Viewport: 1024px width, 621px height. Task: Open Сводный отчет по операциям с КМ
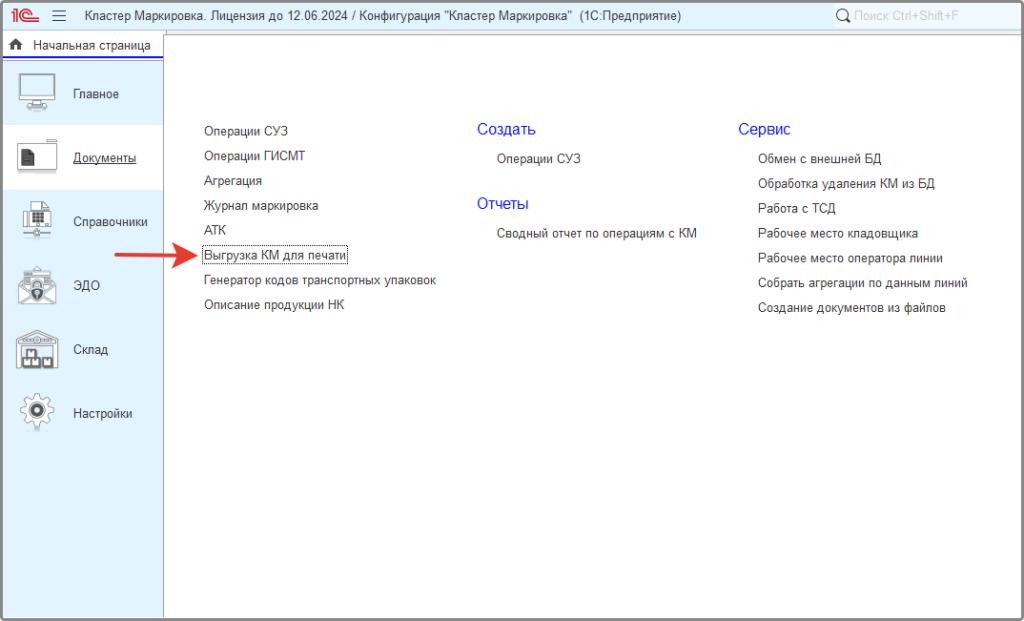click(596, 233)
